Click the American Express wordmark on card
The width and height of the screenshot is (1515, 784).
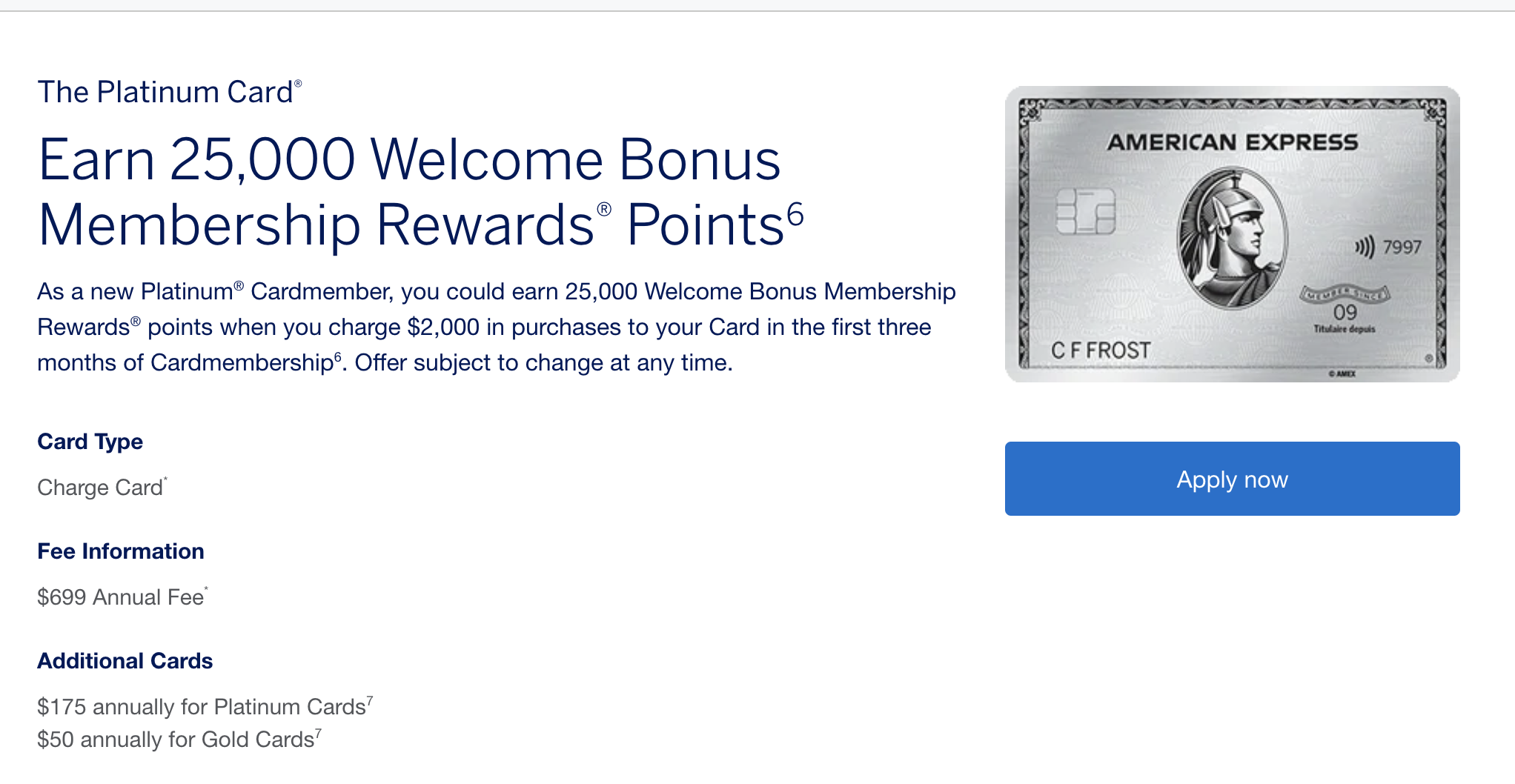point(1233,142)
